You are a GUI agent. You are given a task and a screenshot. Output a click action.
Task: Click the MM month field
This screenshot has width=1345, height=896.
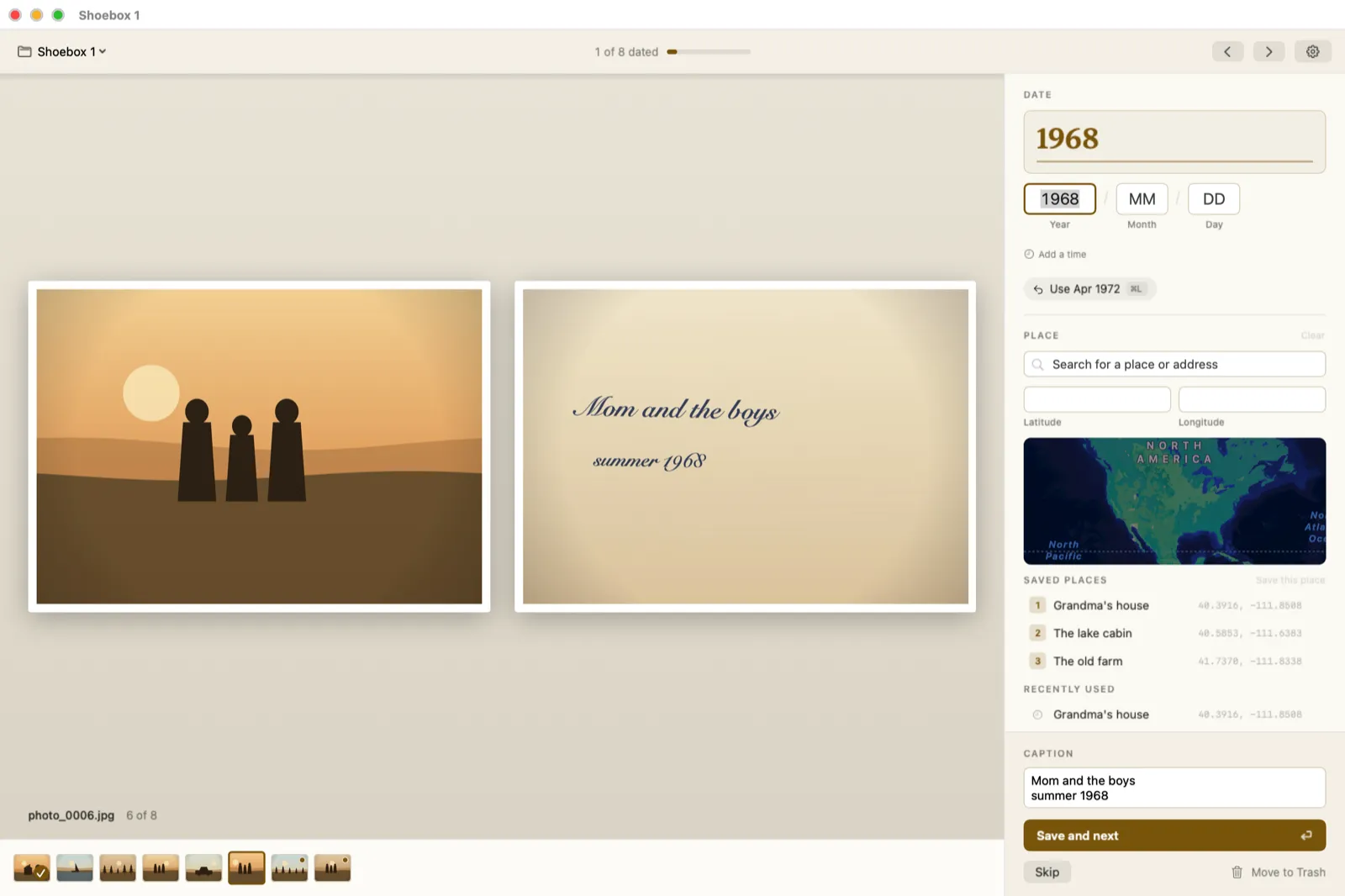(1142, 199)
